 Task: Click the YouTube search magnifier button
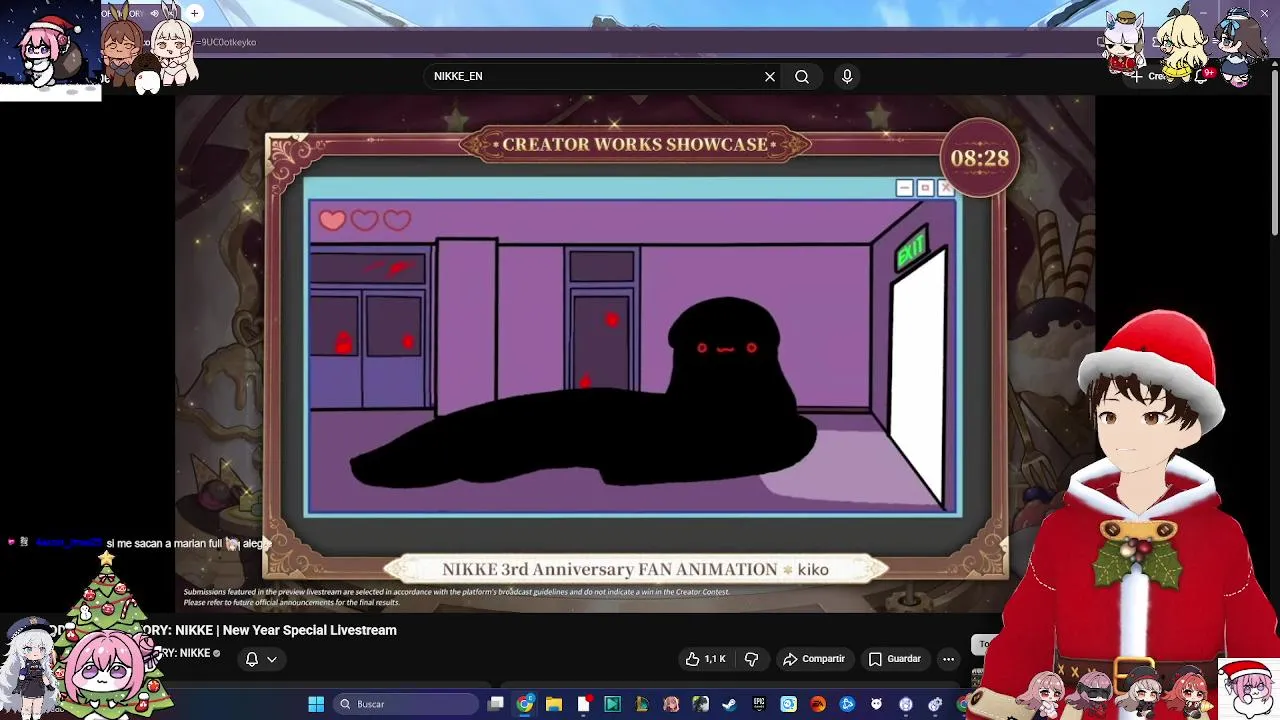802,76
